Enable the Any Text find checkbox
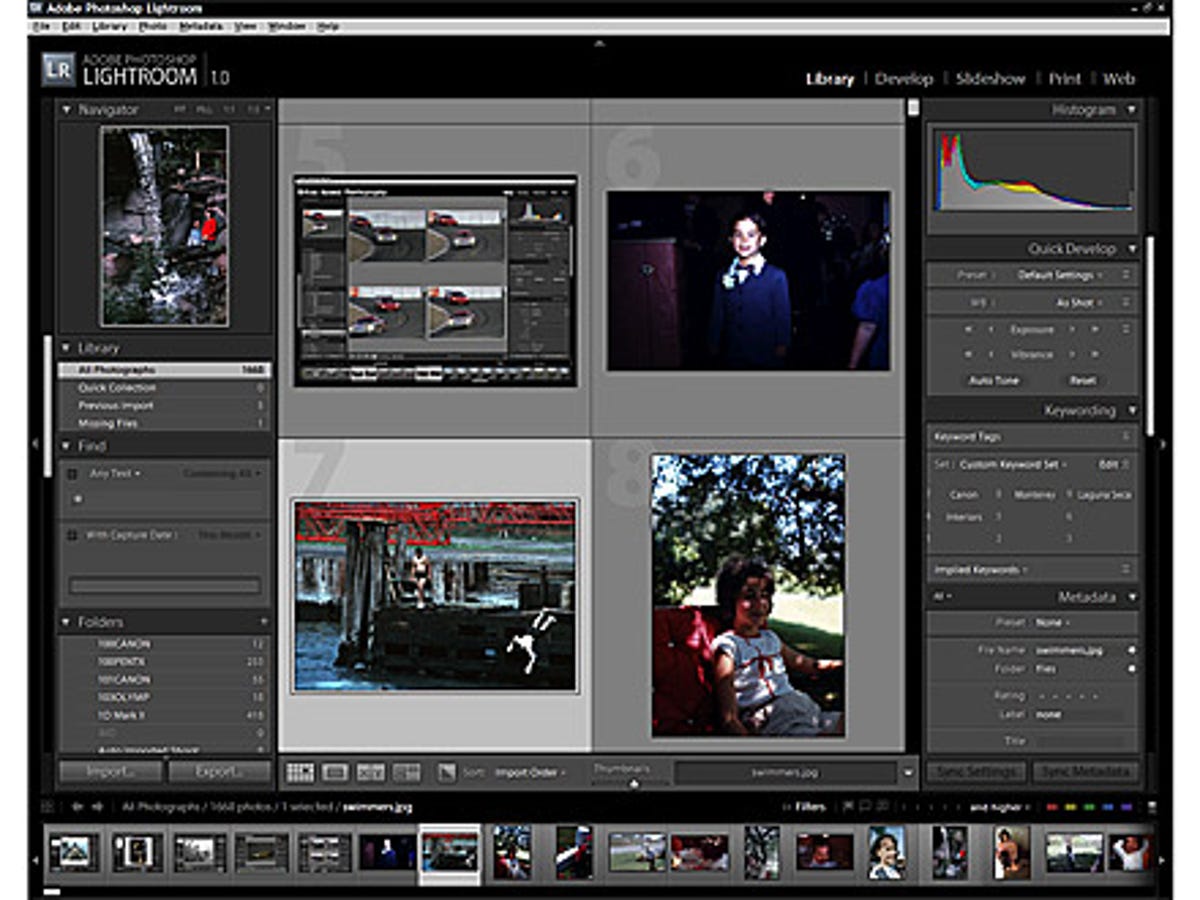 pos(72,474)
